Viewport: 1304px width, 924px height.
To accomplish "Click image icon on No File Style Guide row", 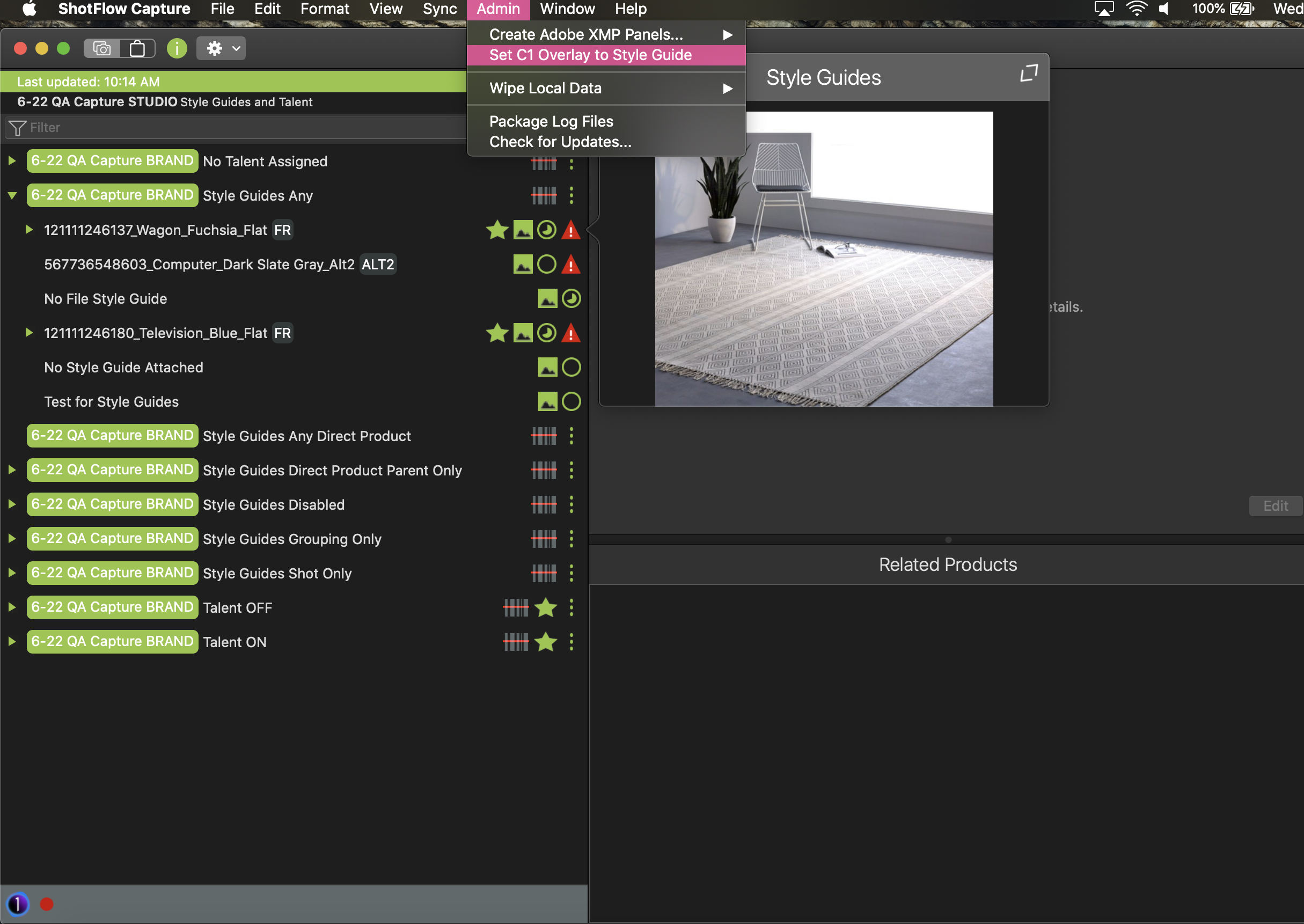I will [x=547, y=299].
